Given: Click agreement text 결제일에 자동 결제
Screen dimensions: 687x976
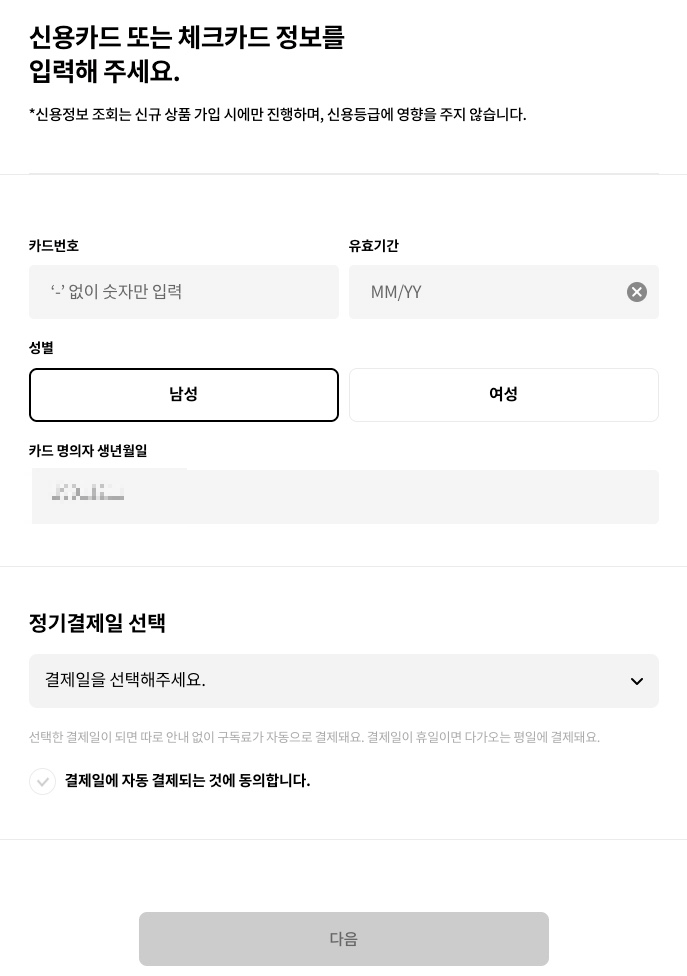Looking at the screenshot, I should coord(188,781).
